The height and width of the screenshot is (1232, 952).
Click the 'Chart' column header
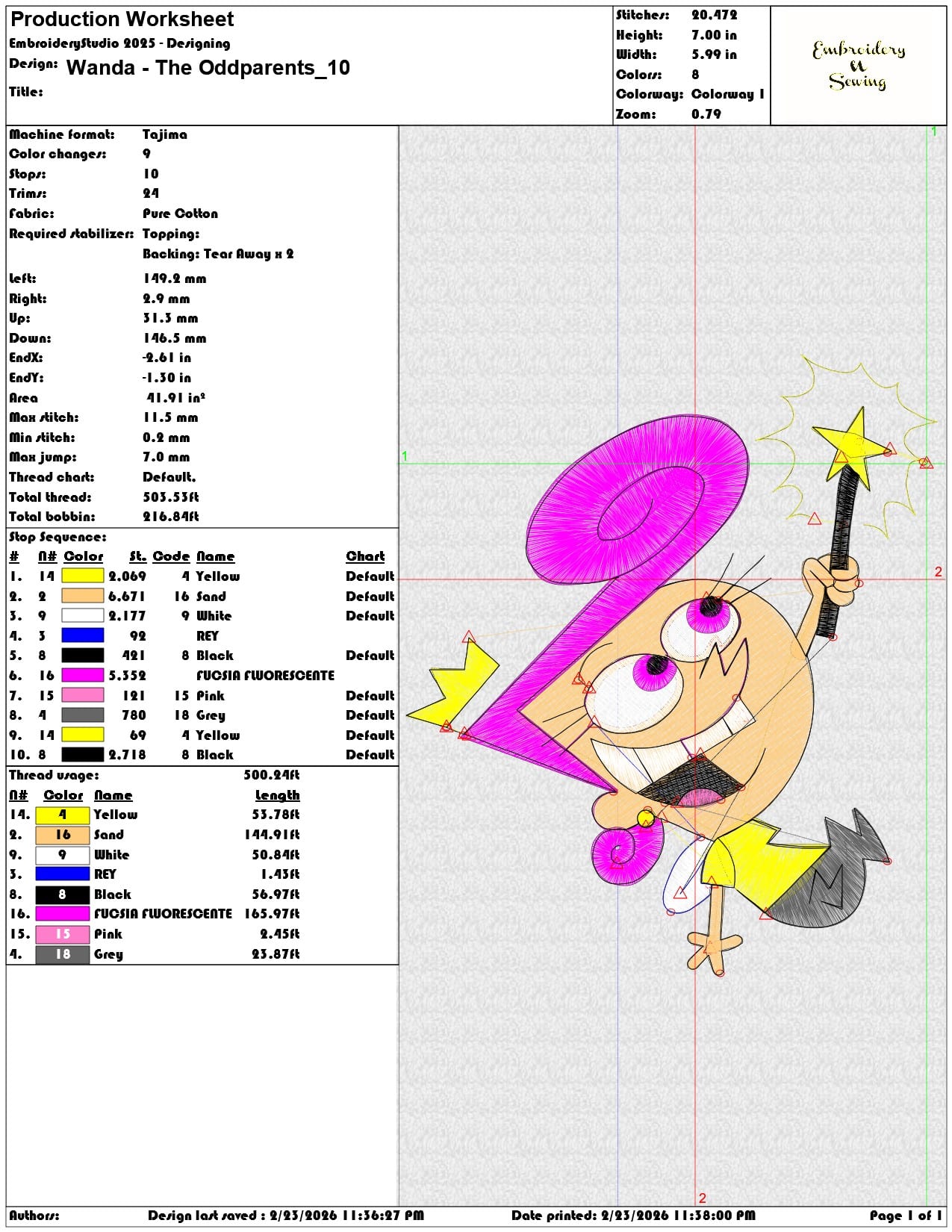[365, 556]
